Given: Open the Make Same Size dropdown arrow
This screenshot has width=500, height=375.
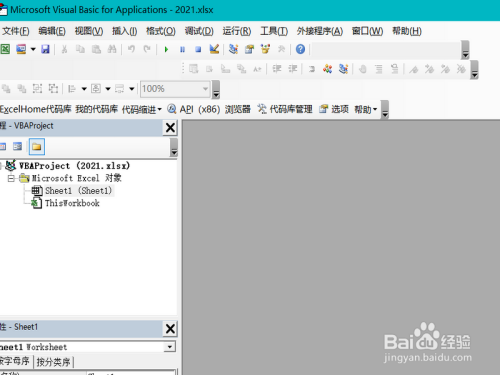Looking at the screenshot, I should click(x=132, y=89).
